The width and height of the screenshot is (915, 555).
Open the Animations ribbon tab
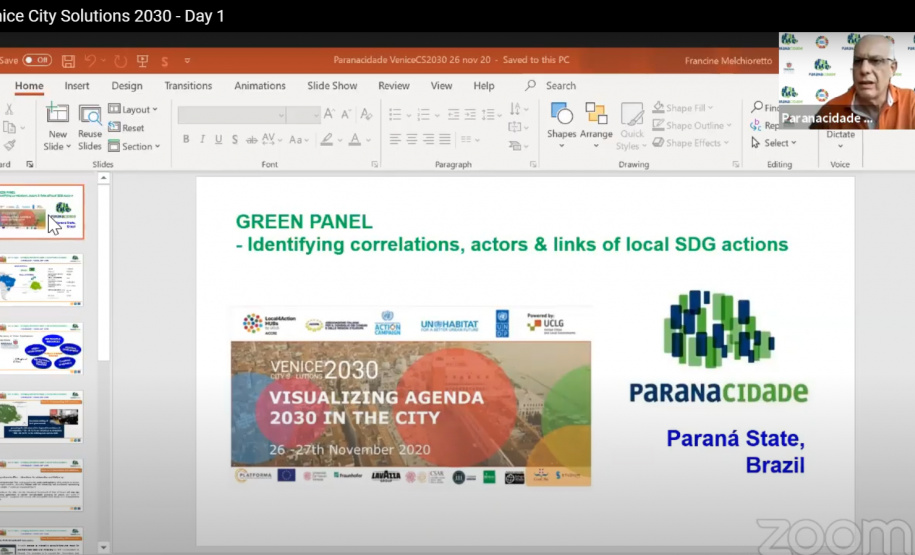pyautogui.click(x=260, y=86)
